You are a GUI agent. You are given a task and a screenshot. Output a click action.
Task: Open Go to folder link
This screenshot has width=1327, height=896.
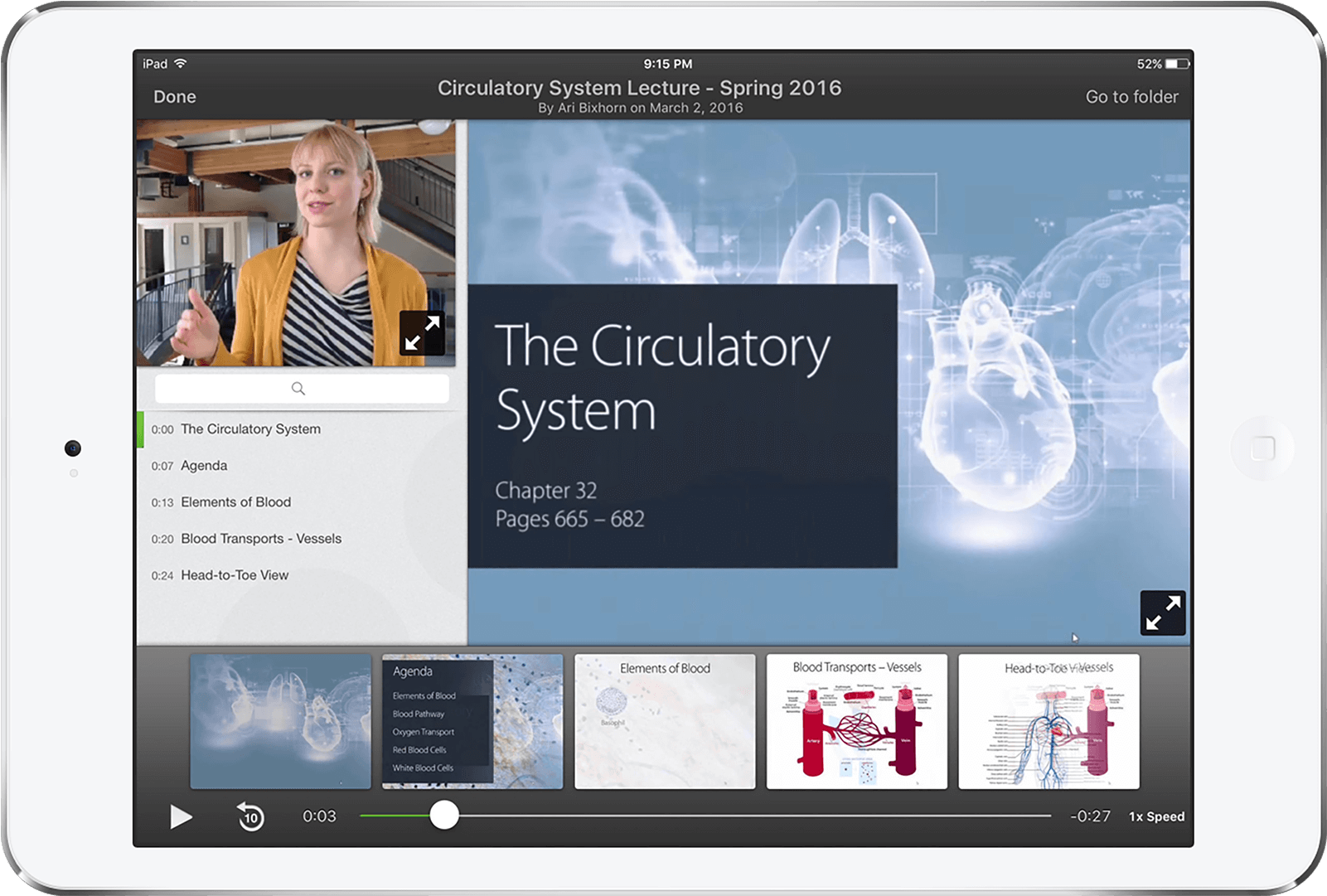pyautogui.click(x=1131, y=97)
